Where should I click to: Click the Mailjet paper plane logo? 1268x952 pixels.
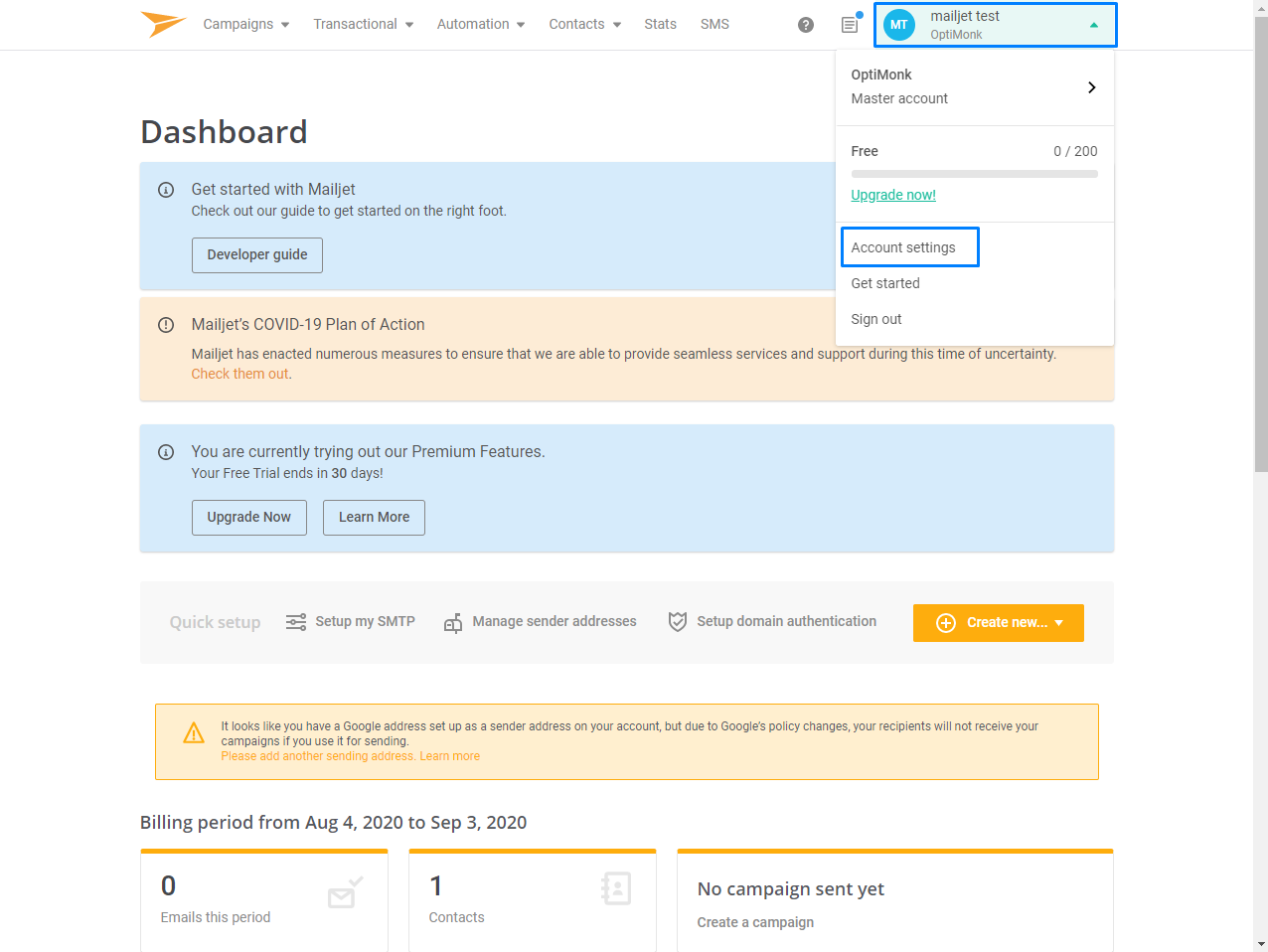tap(164, 24)
